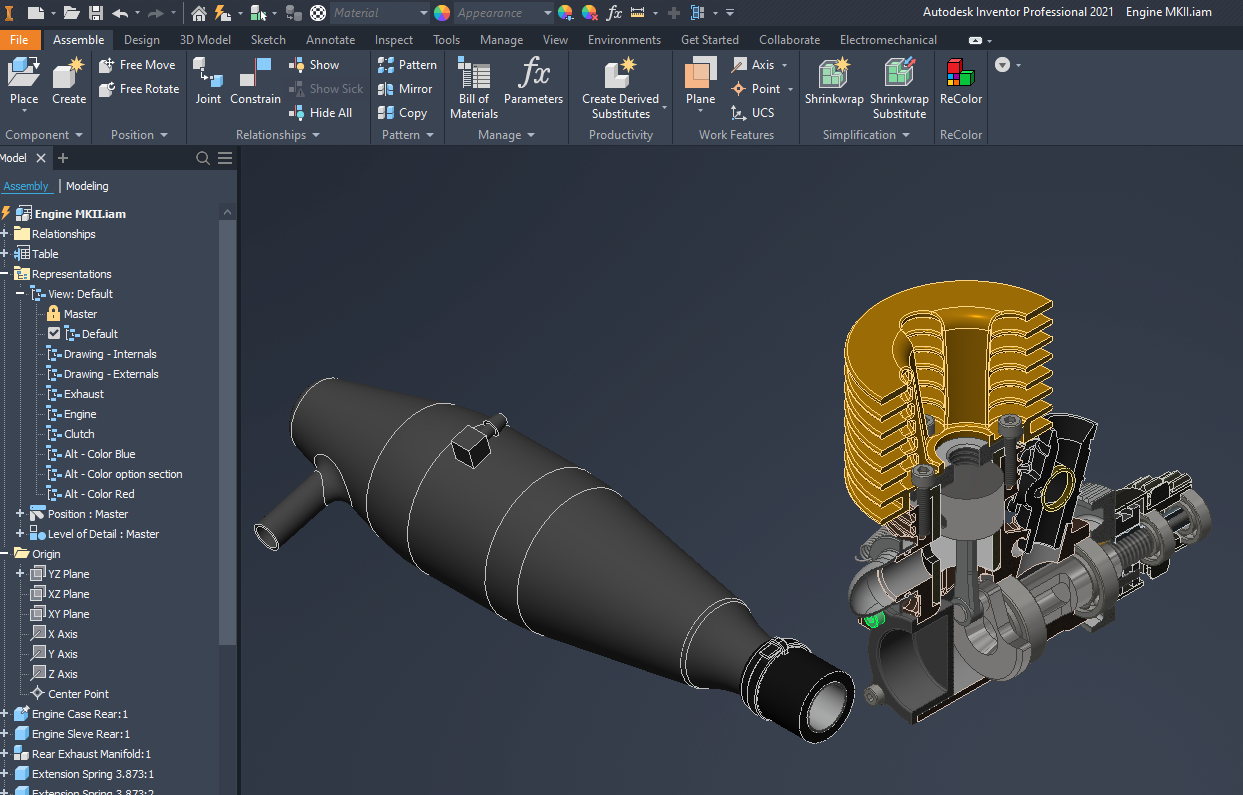Click the ReColor tool icon
The image size is (1243, 795).
click(960, 75)
